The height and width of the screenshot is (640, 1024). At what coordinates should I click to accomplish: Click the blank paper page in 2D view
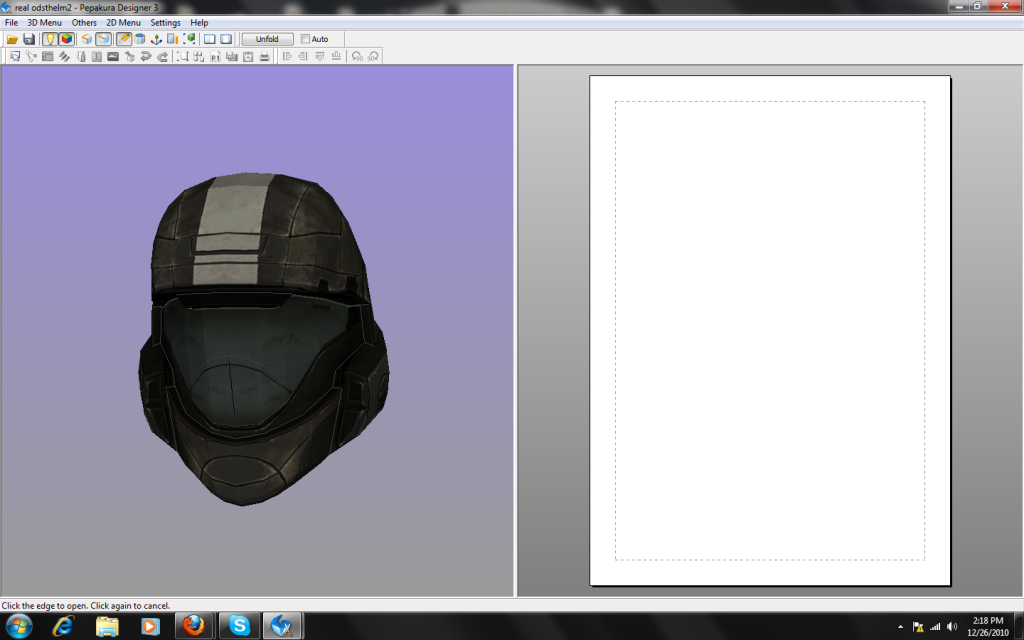coord(769,330)
